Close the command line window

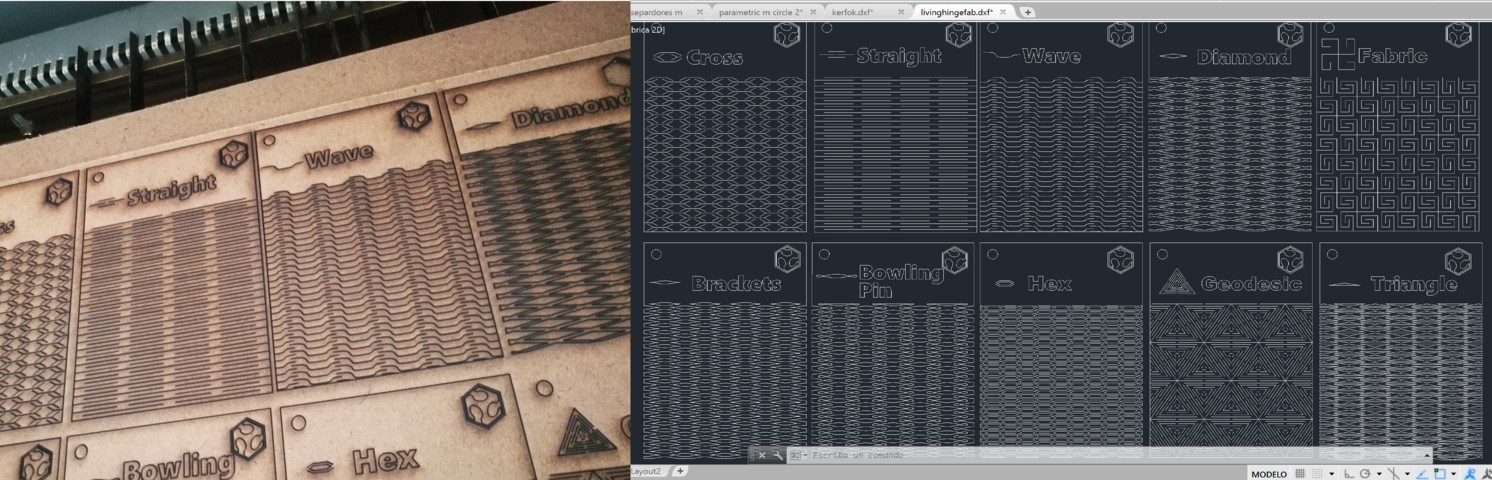(762, 455)
